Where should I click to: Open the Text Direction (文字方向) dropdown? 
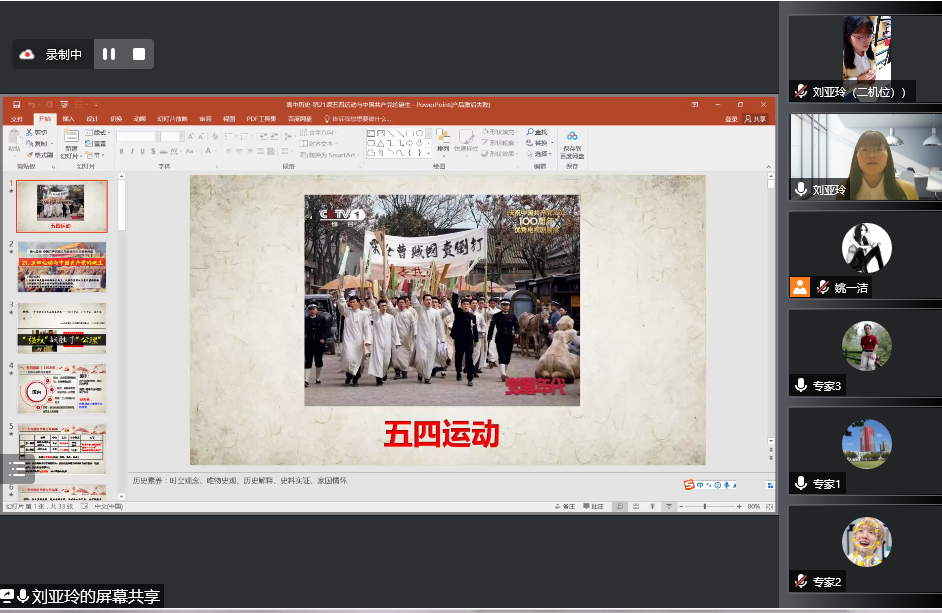click(x=318, y=132)
